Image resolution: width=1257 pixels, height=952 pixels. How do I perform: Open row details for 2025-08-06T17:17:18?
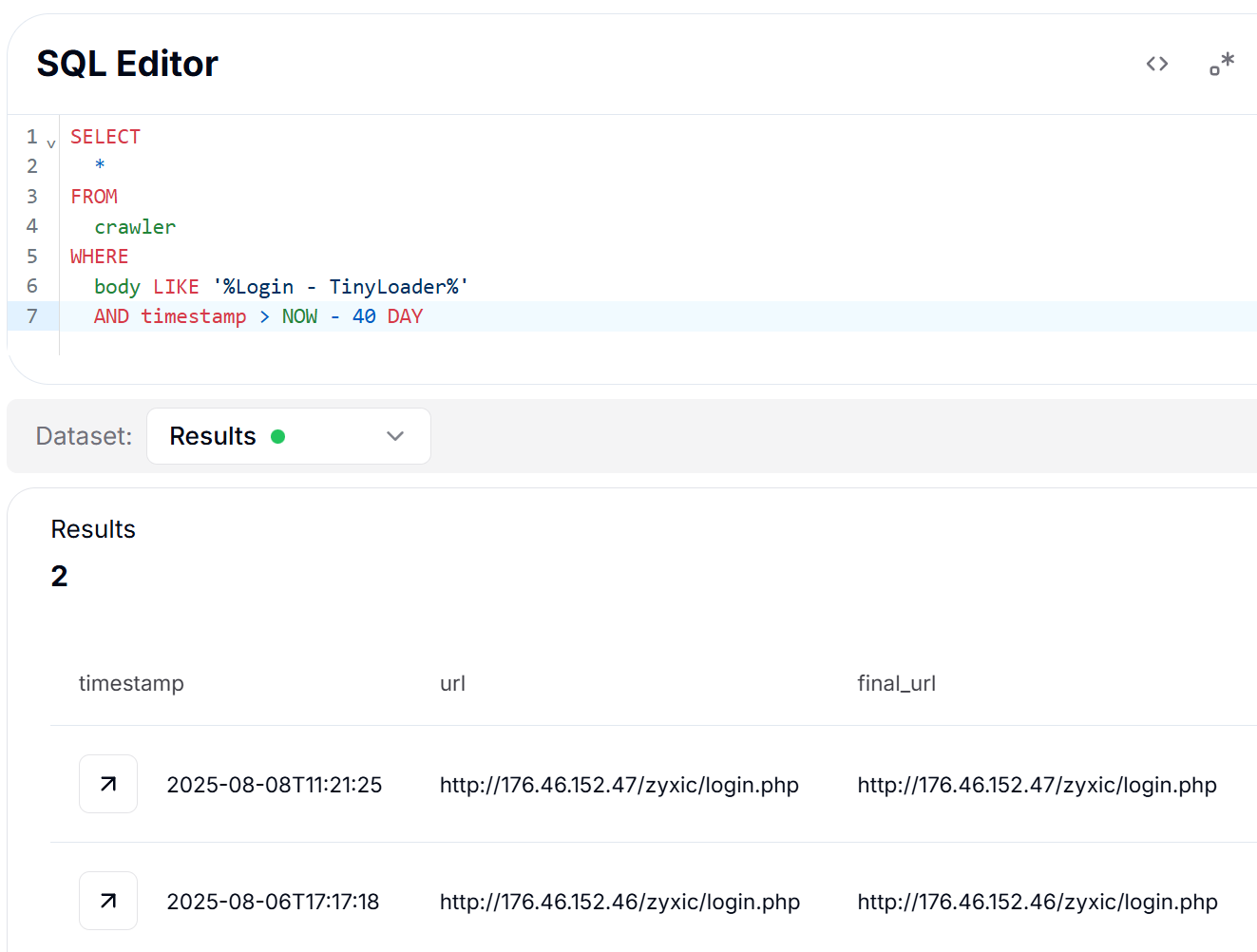point(108,901)
